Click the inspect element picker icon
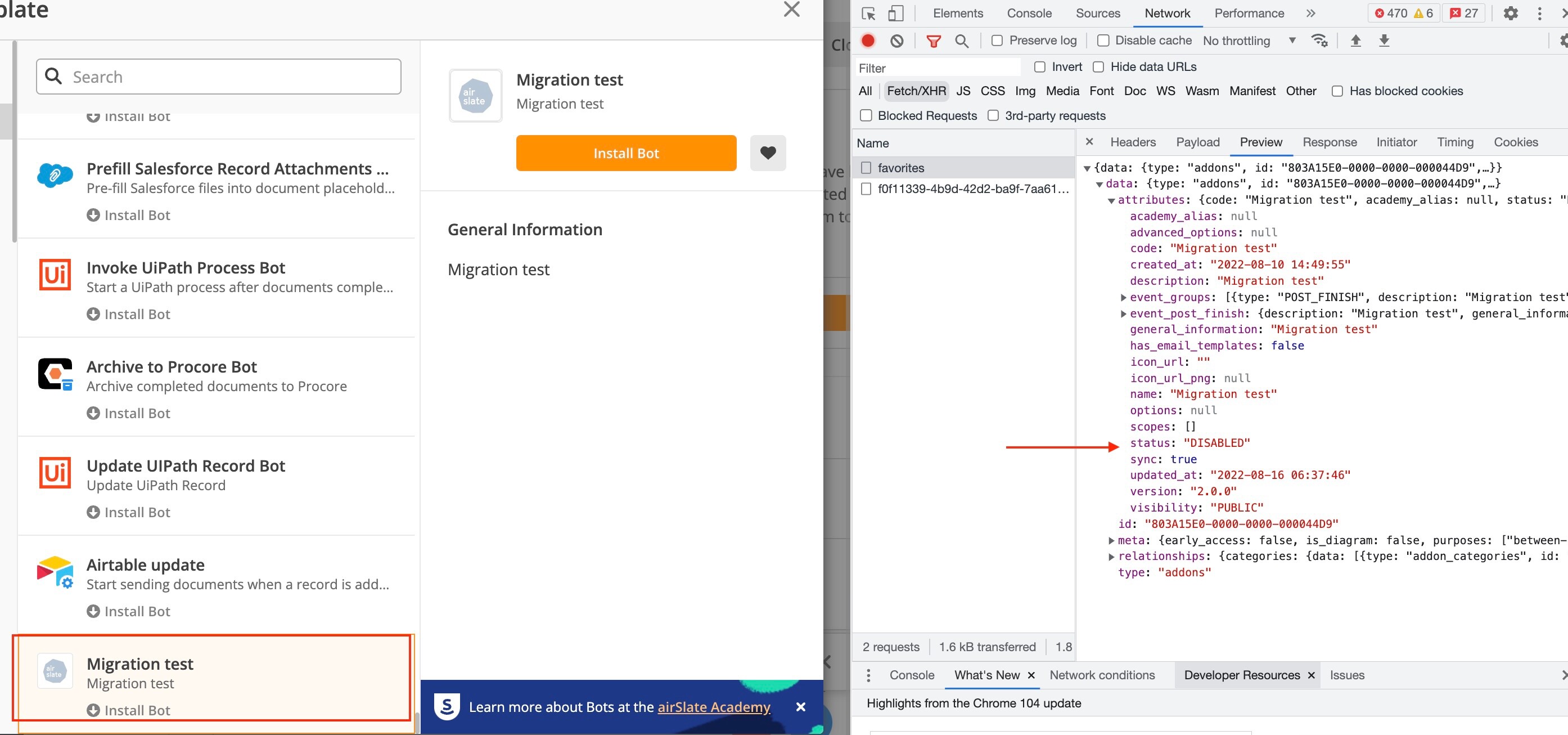This screenshot has width=1568, height=735. [868, 14]
